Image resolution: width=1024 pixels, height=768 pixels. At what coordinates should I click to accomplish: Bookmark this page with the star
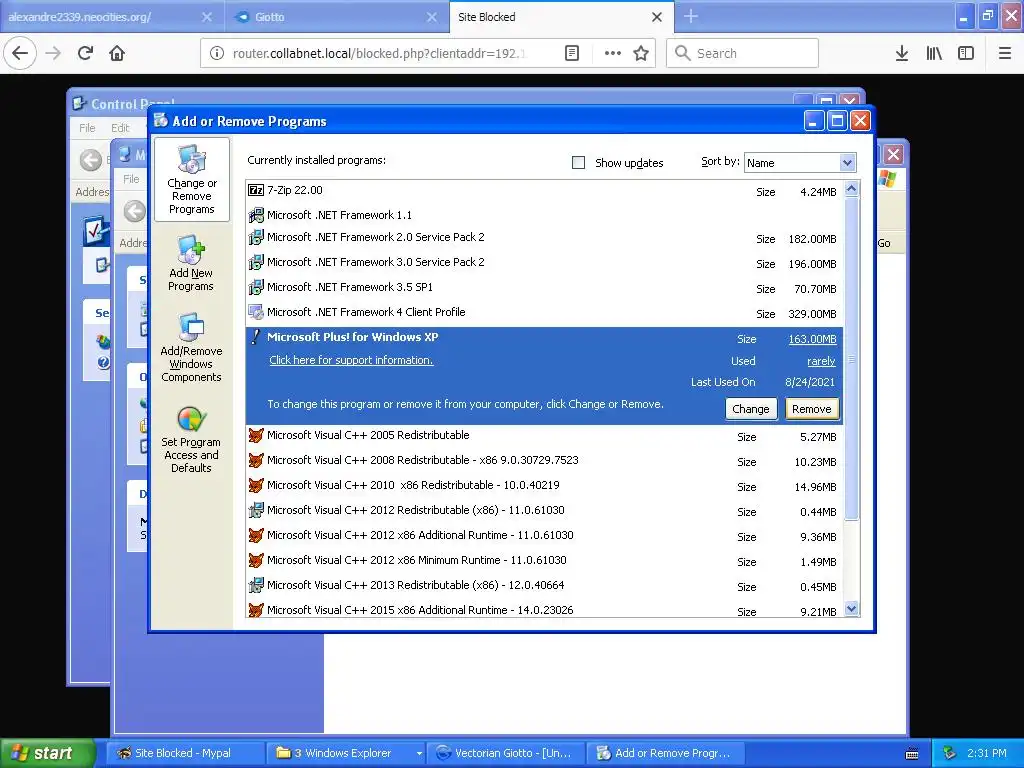[641, 53]
